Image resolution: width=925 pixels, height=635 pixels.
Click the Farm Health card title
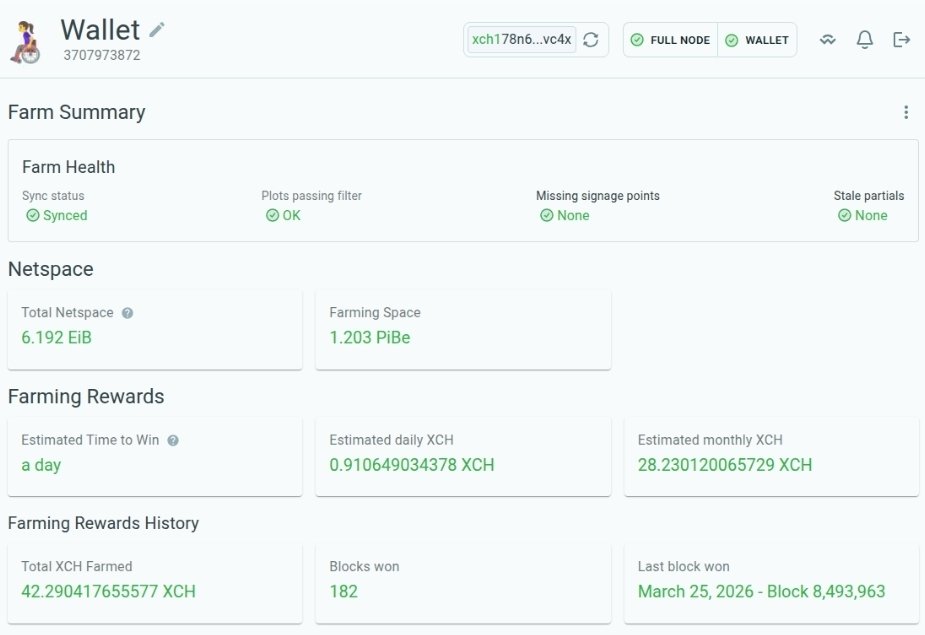click(68, 167)
